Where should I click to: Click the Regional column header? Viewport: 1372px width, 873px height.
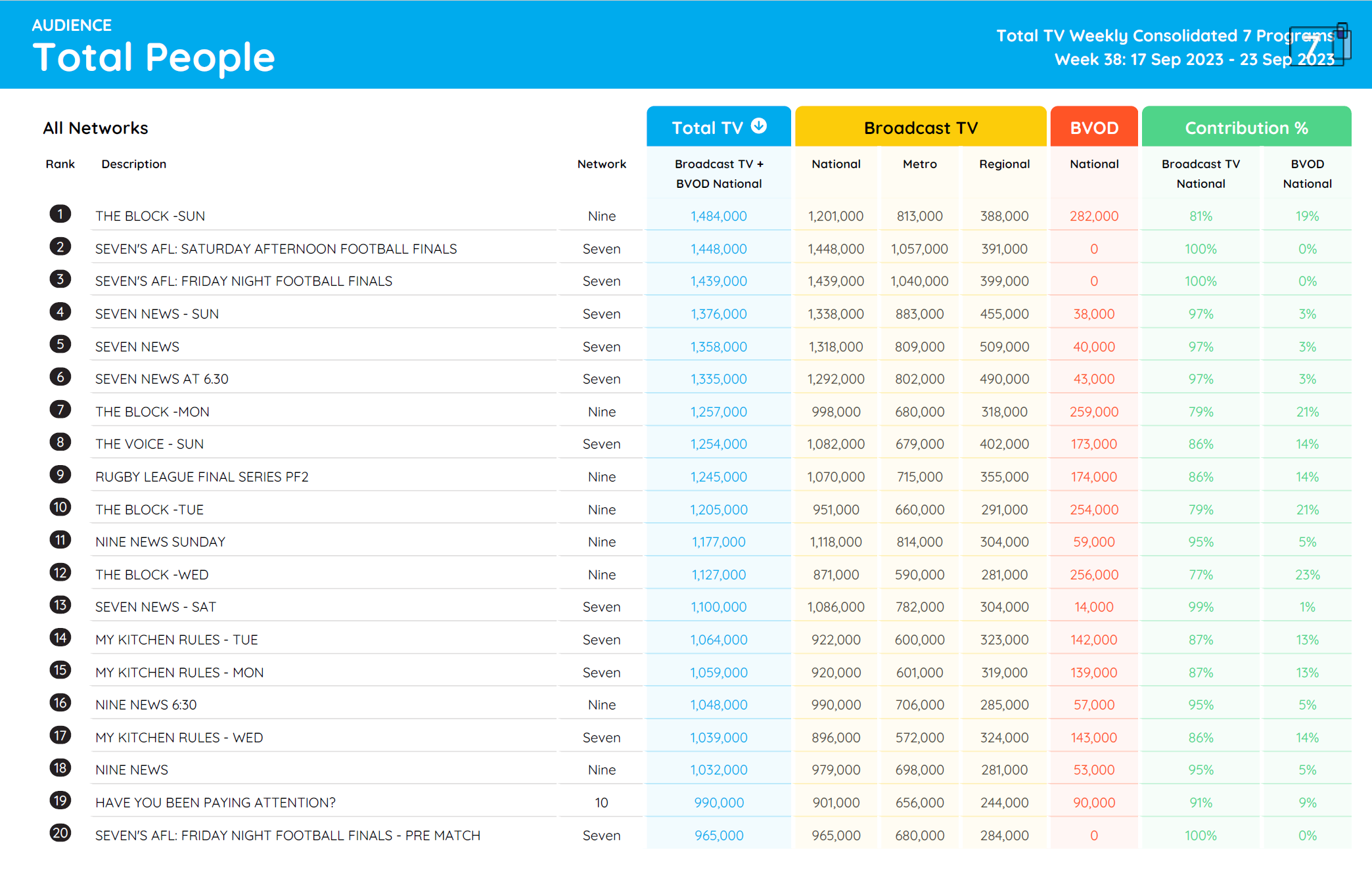[1004, 164]
